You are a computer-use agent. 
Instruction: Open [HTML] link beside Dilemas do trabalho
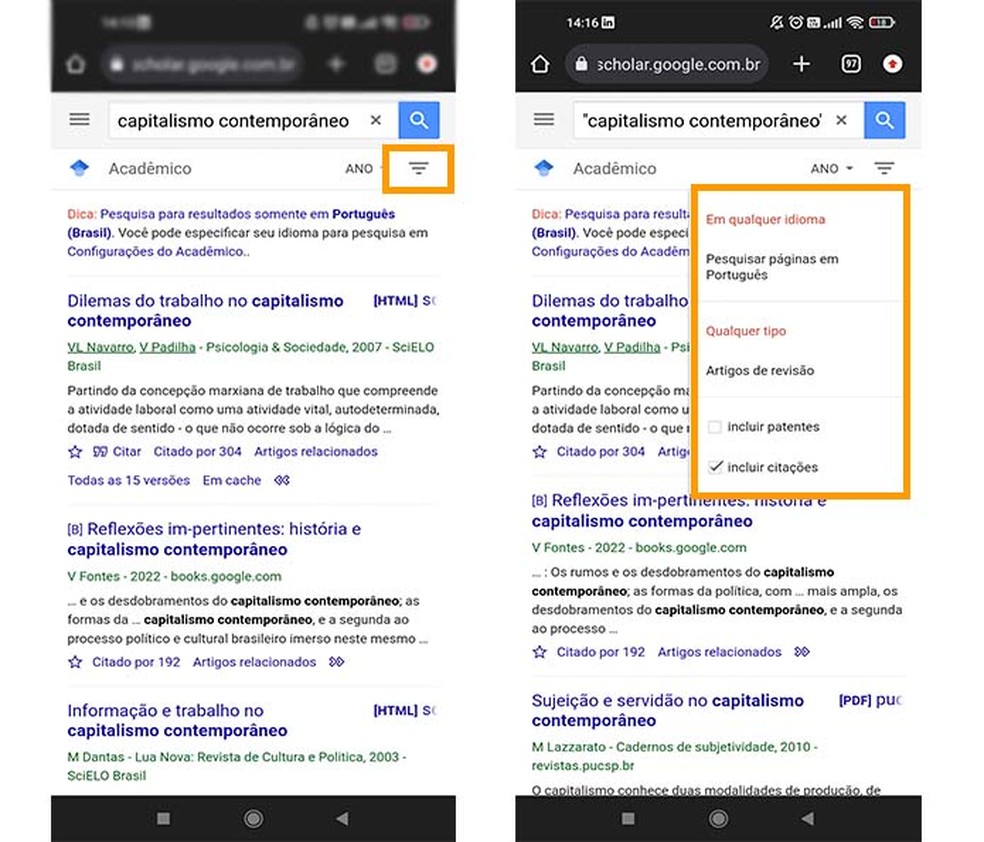405,301
